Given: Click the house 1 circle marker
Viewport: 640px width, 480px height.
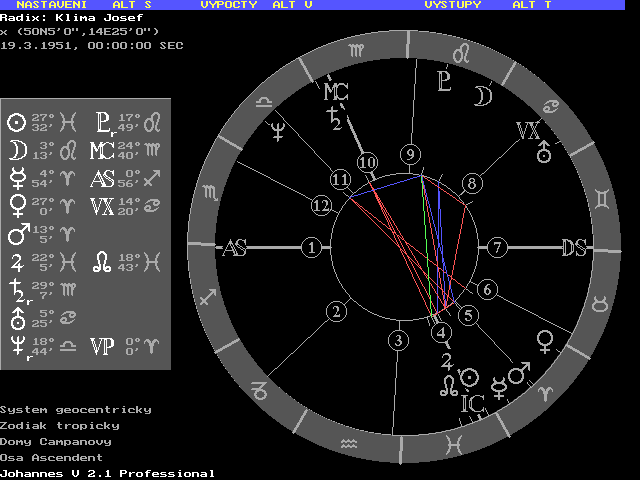Looking at the screenshot, I should click(313, 247).
